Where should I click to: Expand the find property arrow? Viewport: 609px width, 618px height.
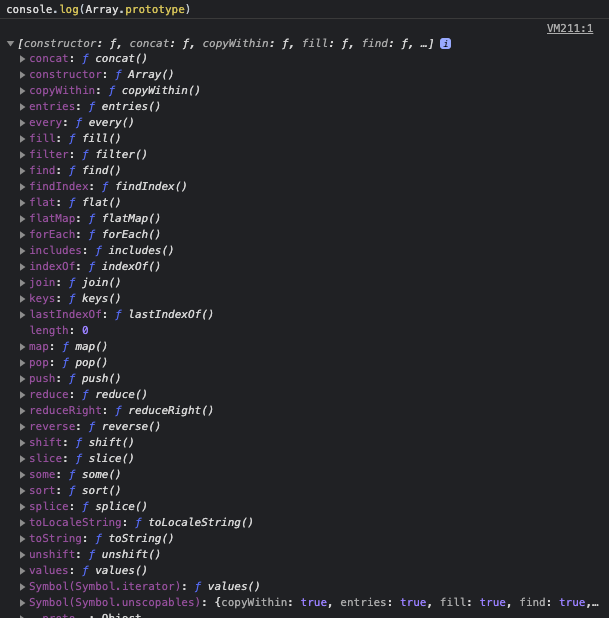pyautogui.click(x=22, y=171)
